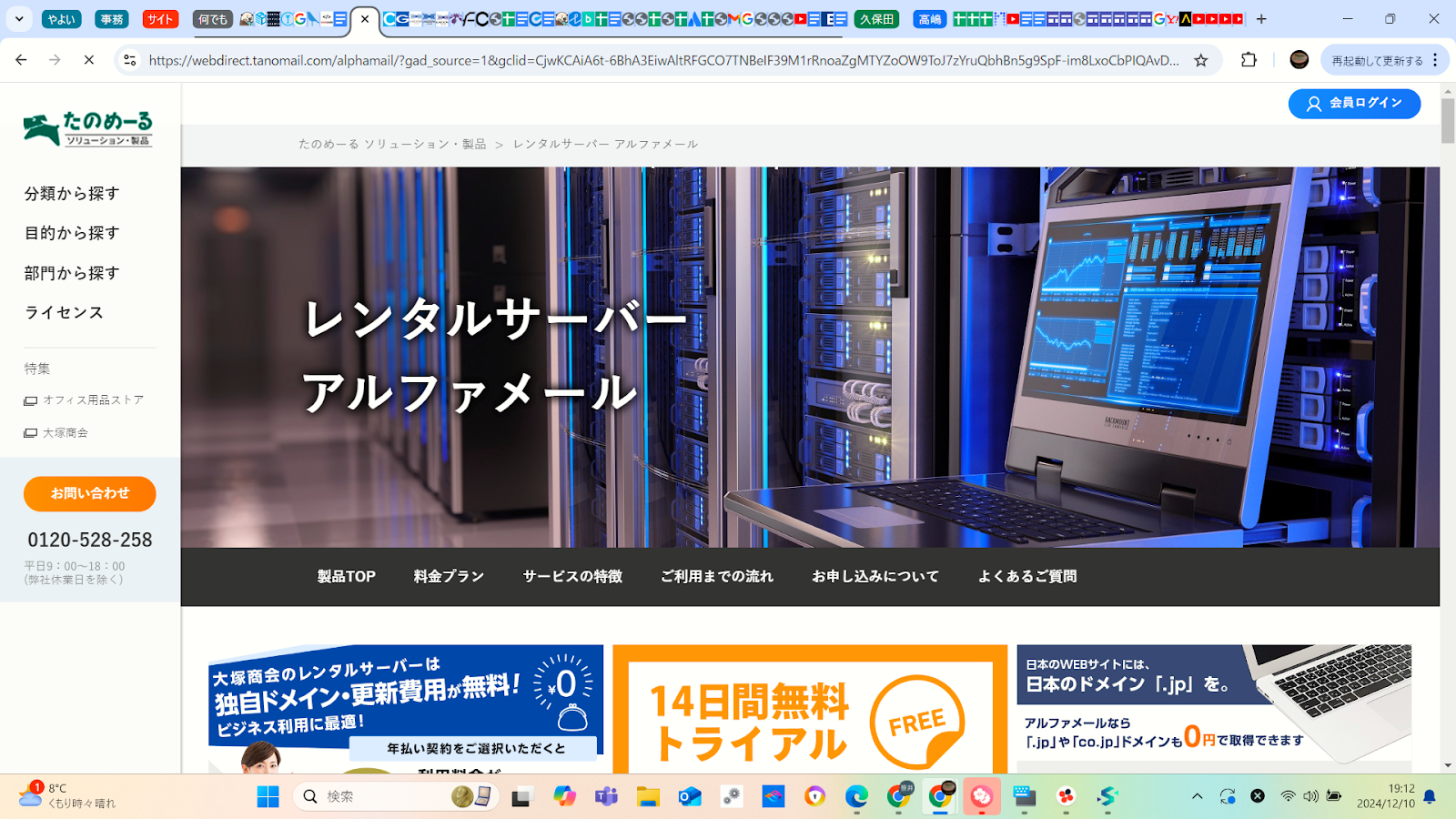Open Copilot from the taskbar

pyautogui.click(x=564, y=797)
